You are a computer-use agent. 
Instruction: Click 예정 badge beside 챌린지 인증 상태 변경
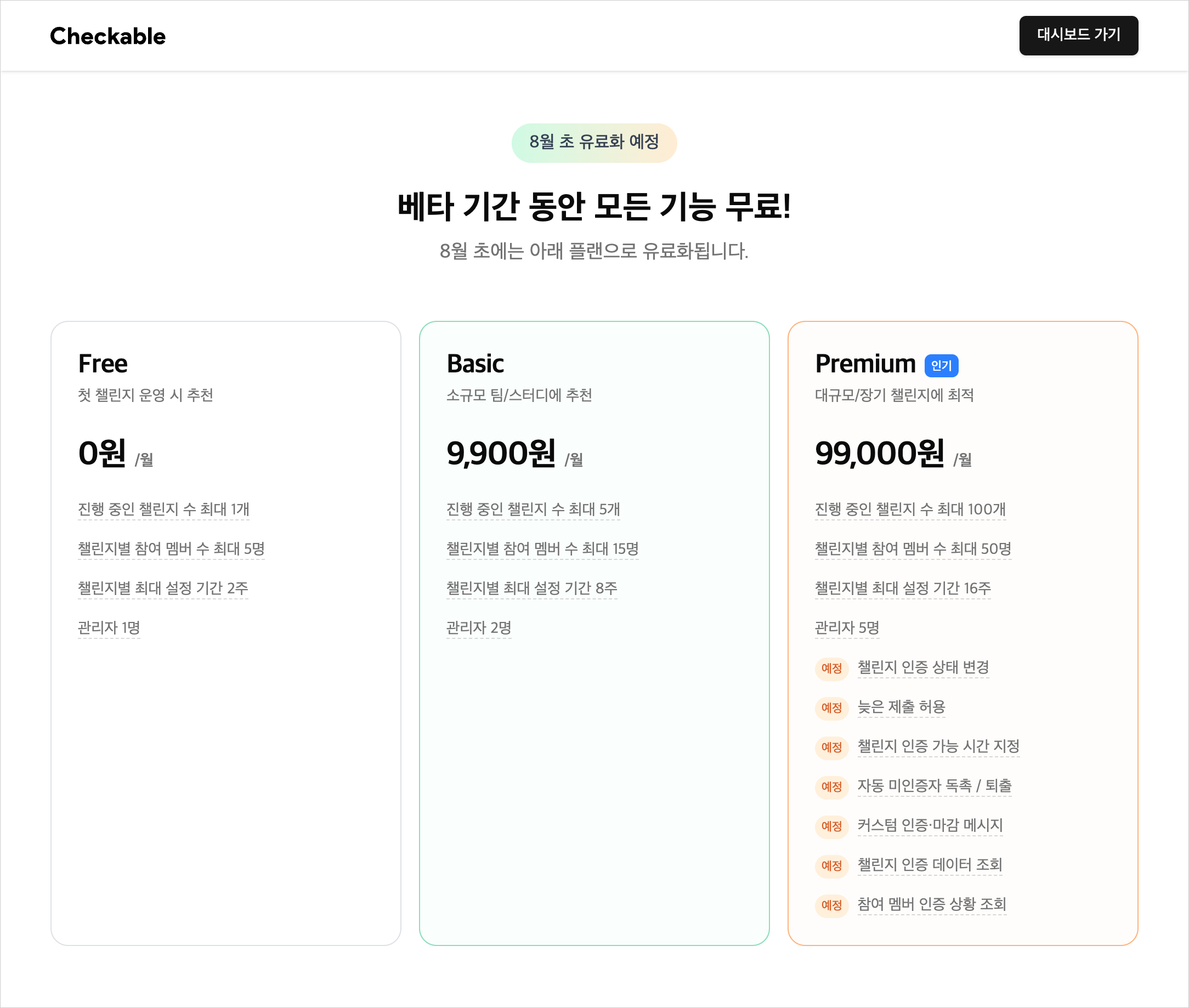[831, 668]
